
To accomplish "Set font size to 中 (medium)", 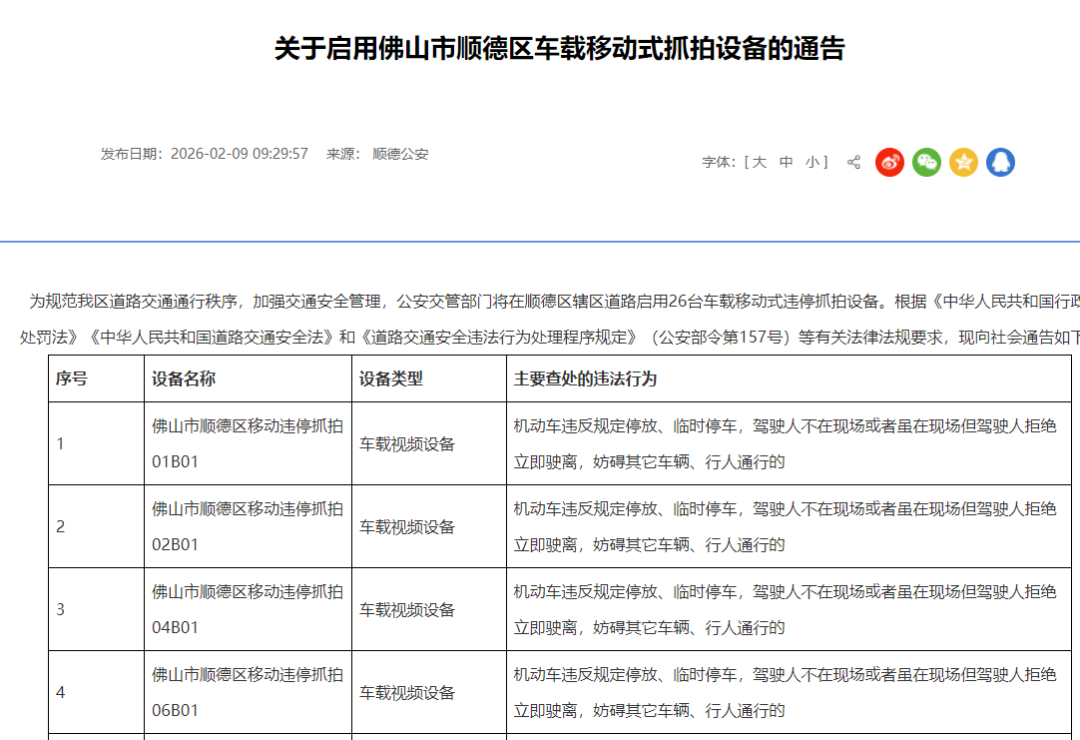I will (786, 162).
